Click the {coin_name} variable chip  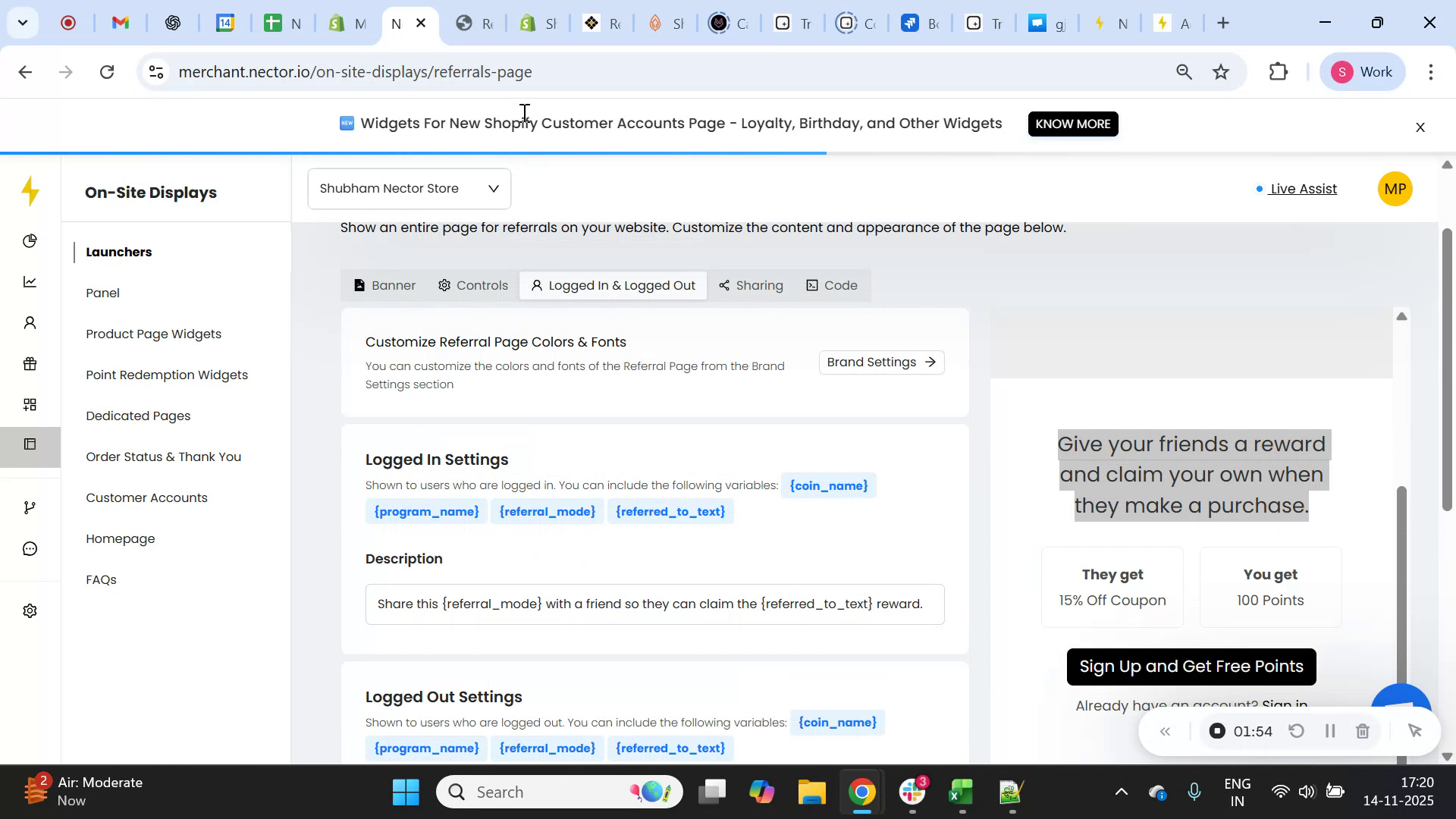(828, 485)
